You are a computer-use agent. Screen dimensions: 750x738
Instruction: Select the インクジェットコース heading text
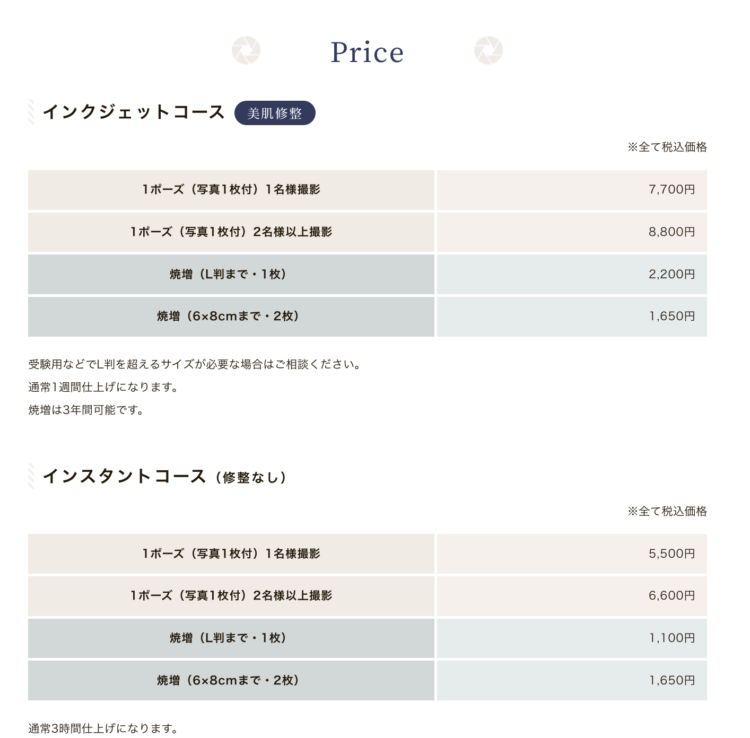[x=133, y=112]
